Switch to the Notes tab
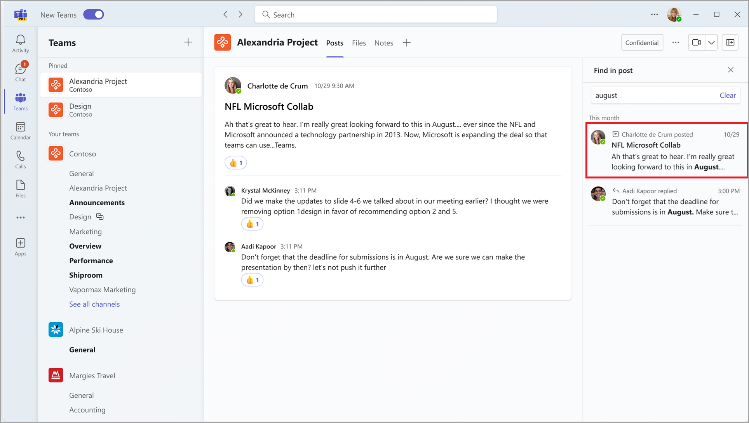Screen dimensions: 749x423 click(384, 43)
